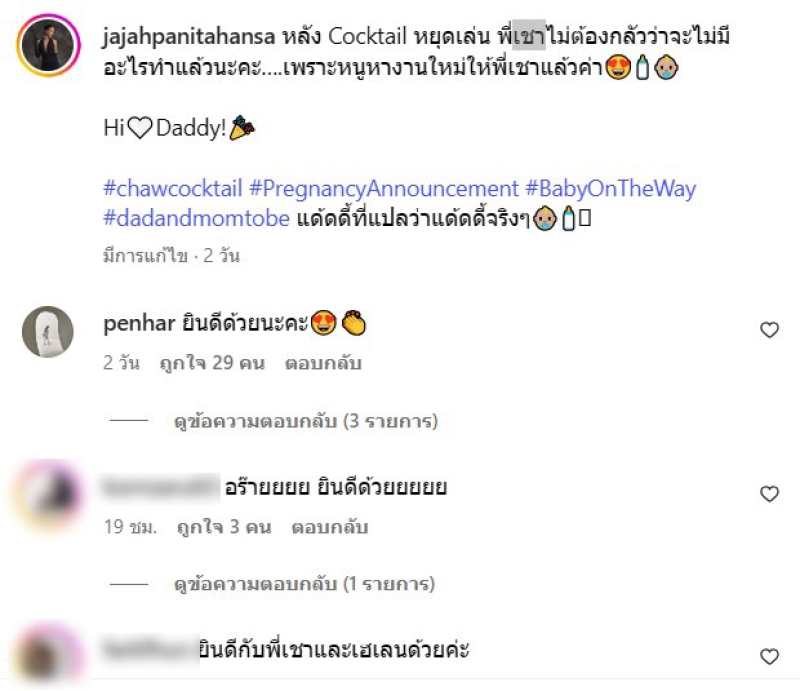This screenshot has width=800, height=691.
Task: View the 3 likes on second comment
Action: point(224,527)
